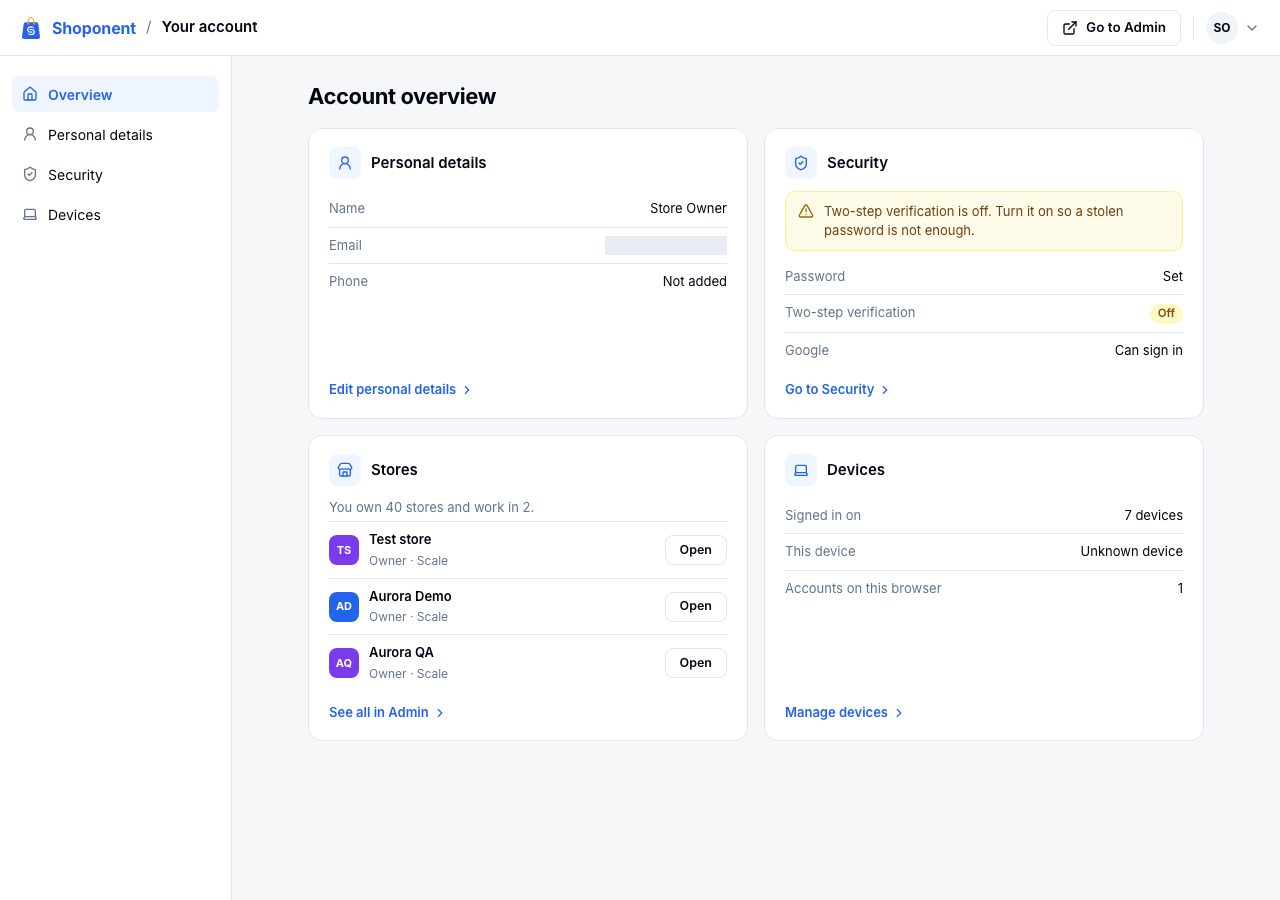Click 'You own 40 stores and work in 2.'
The image size is (1280, 900).
(x=431, y=507)
